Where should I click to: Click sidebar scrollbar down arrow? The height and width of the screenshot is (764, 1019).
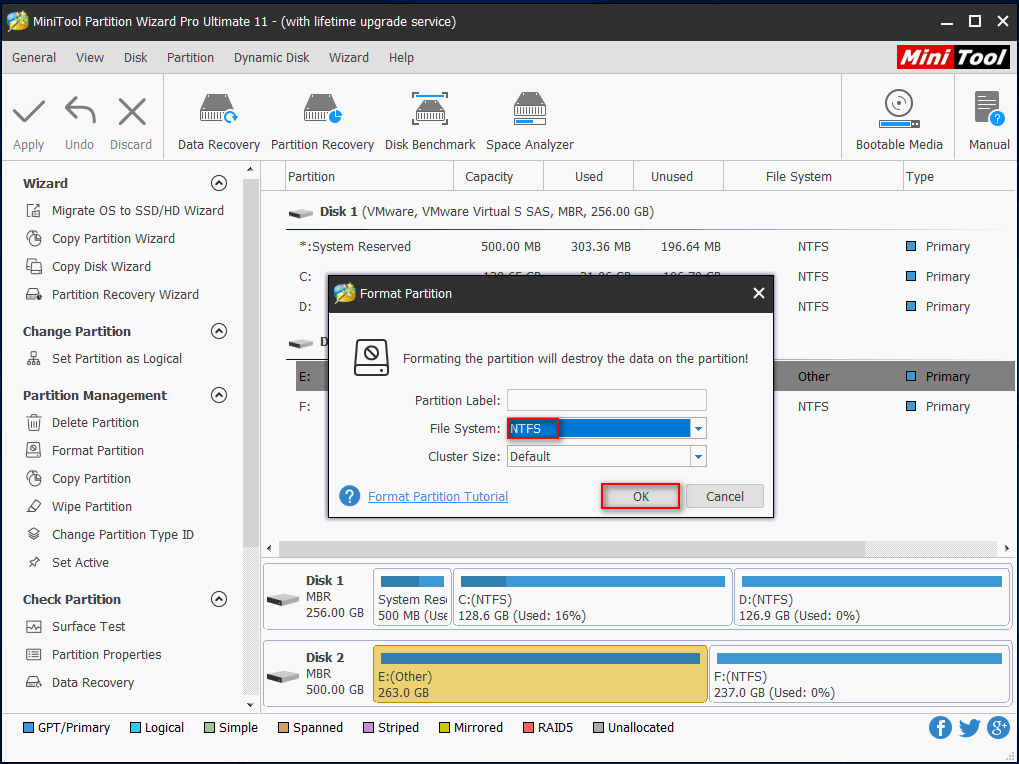(x=250, y=705)
